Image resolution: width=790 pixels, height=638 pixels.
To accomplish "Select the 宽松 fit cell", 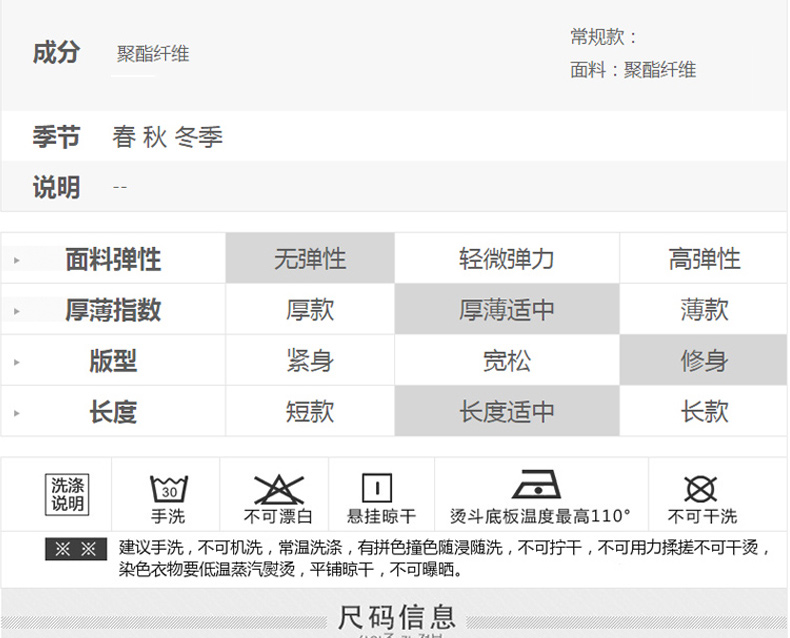I will [x=507, y=360].
